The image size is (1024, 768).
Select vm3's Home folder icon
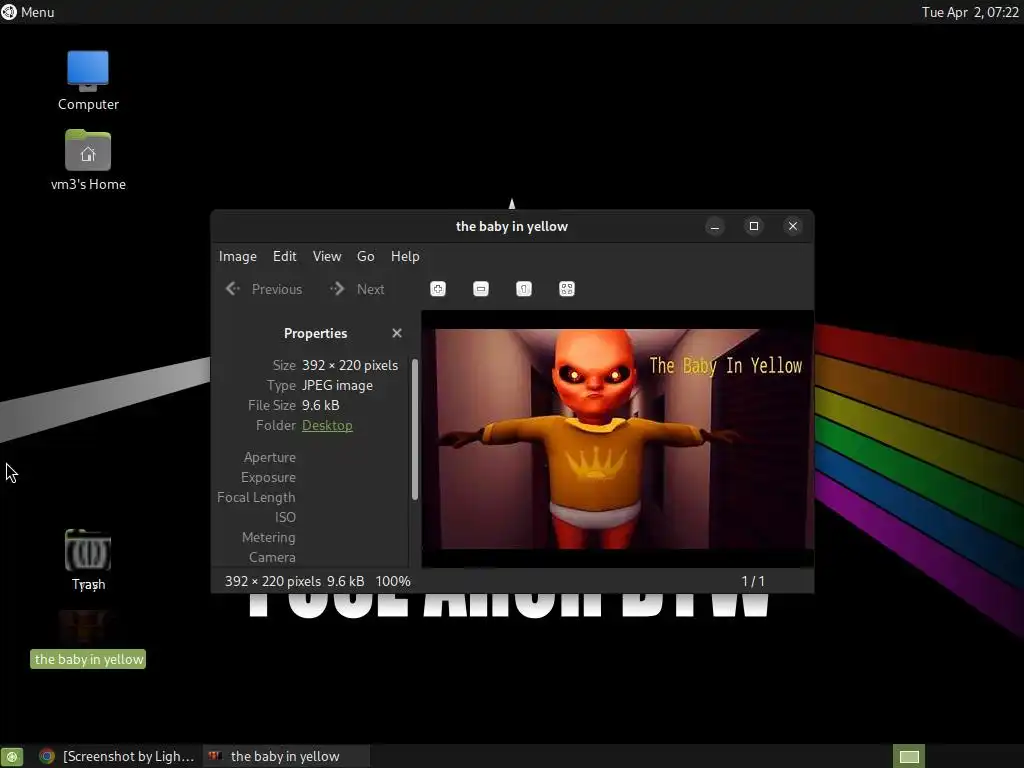[x=88, y=161]
